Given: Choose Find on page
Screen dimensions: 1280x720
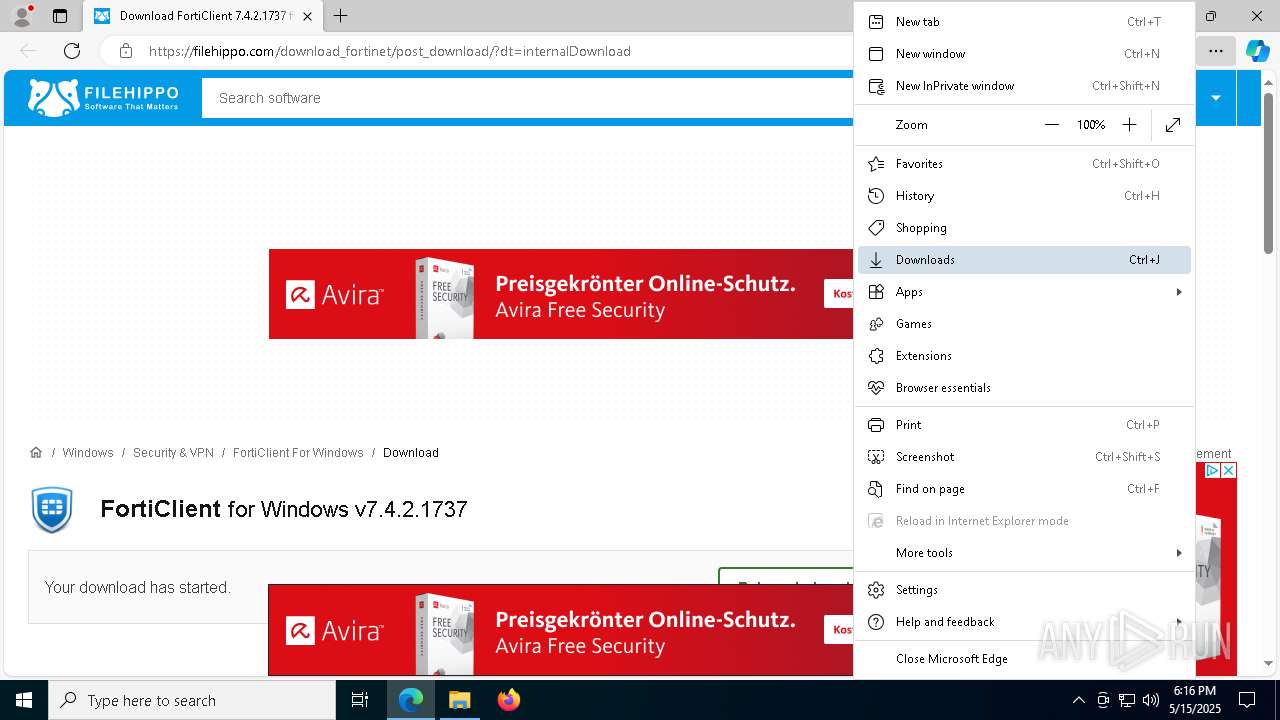Looking at the screenshot, I should 1024,489.
